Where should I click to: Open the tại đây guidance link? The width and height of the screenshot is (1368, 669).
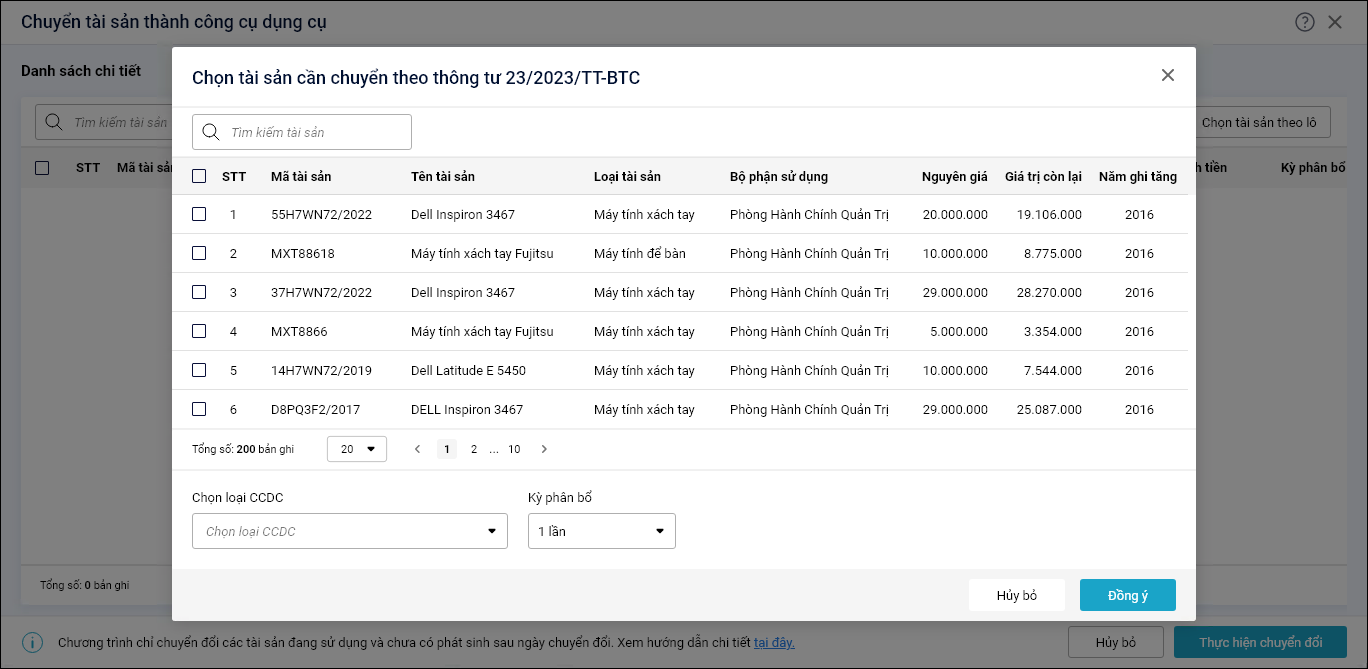[x=774, y=642]
